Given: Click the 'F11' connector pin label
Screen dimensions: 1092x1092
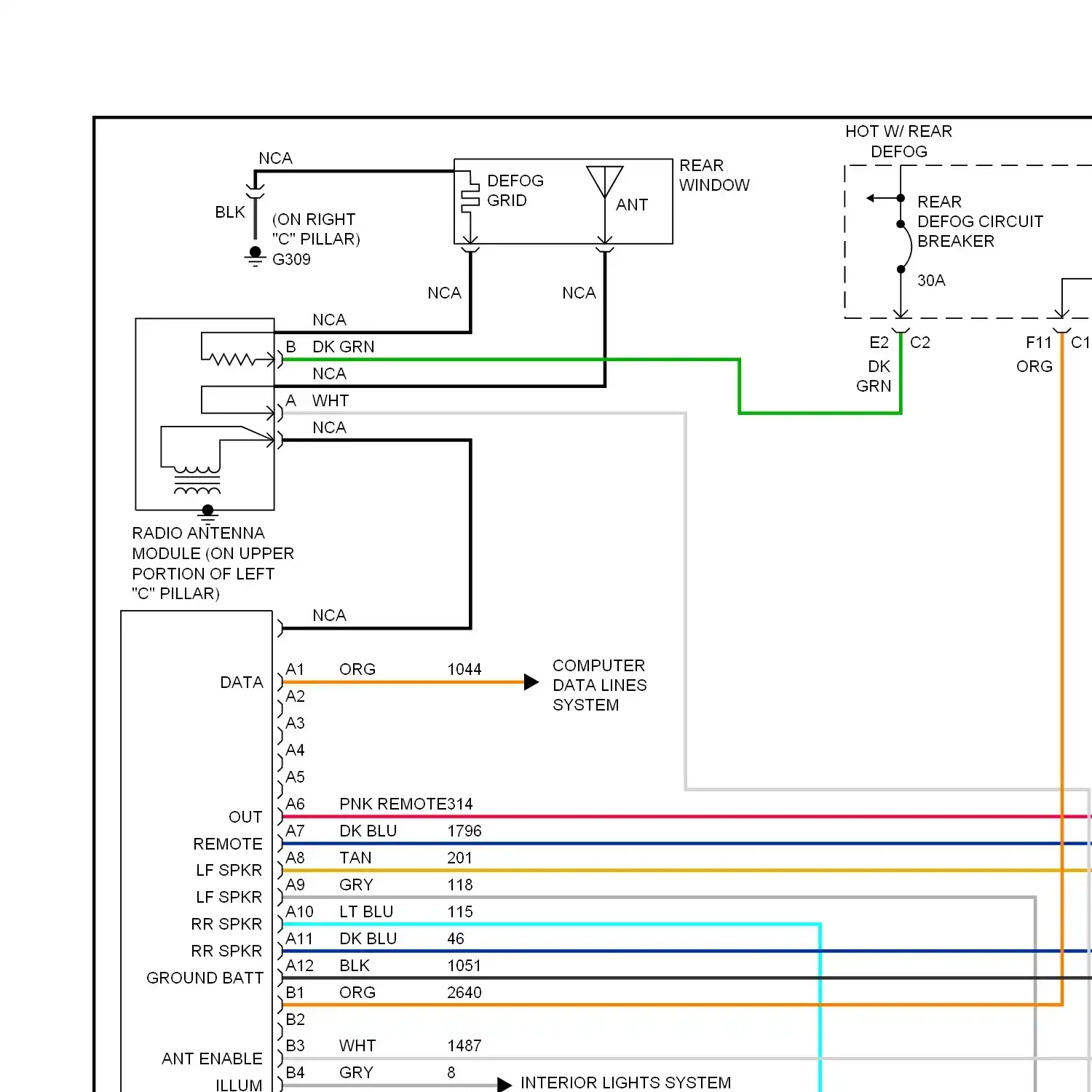Looking at the screenshot, I should pyautogui.click(x=1039, y=342).
